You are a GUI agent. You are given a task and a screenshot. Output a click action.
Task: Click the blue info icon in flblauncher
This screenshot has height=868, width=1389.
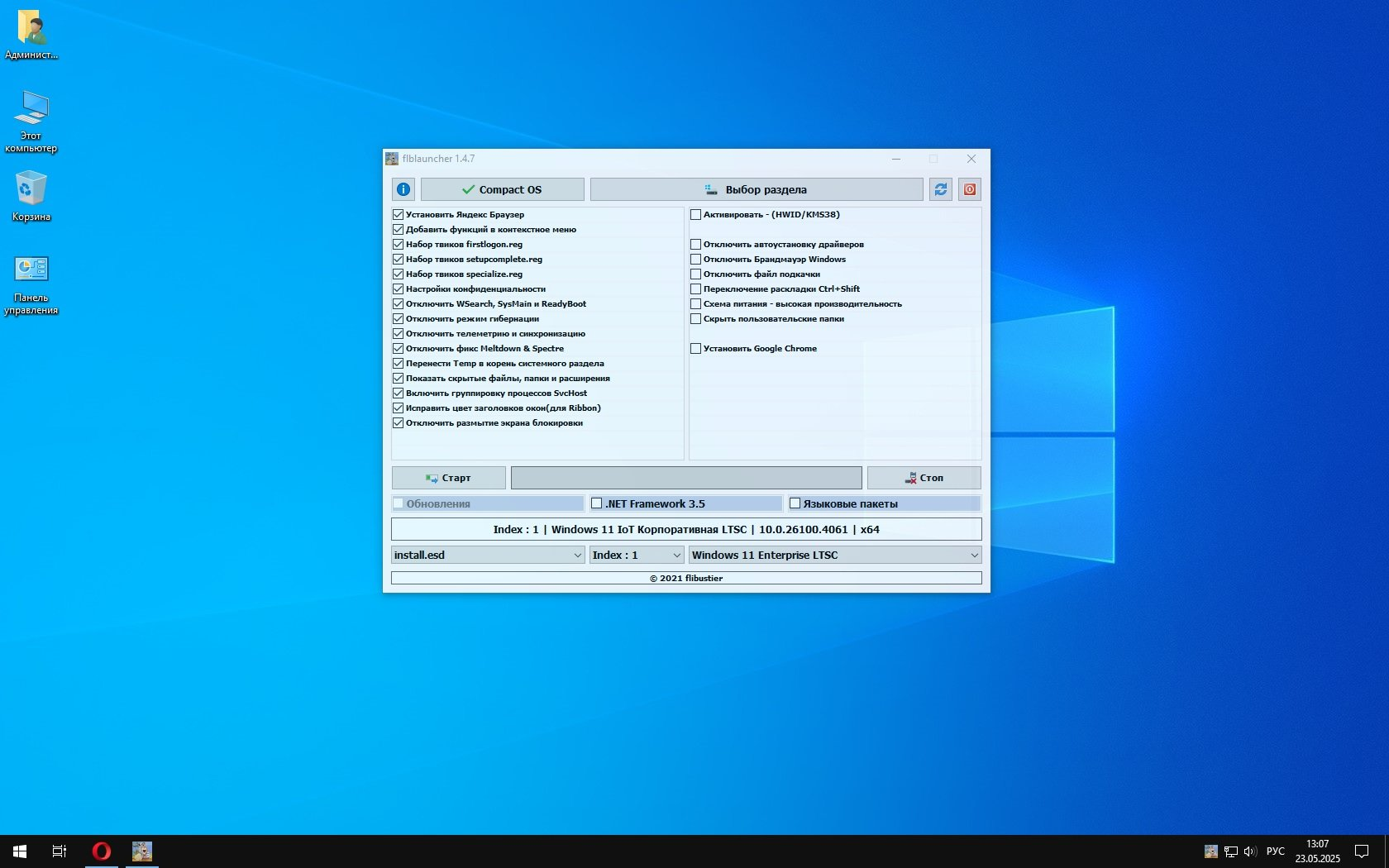[403, 189]
